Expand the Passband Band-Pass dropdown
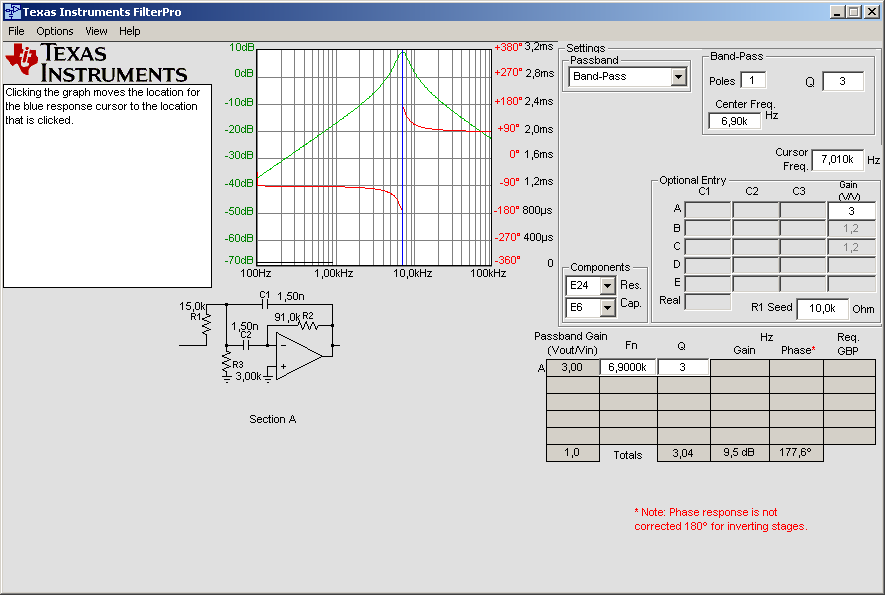 [678, 76]
